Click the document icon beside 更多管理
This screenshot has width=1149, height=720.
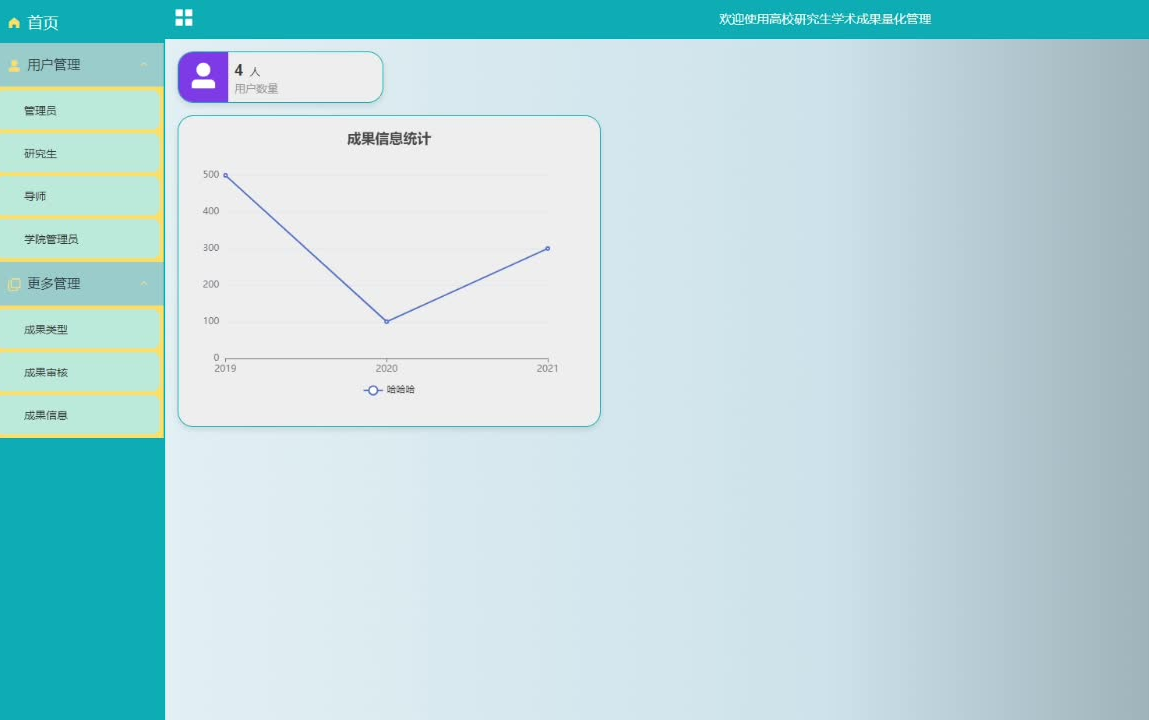[x=13, y=283]
